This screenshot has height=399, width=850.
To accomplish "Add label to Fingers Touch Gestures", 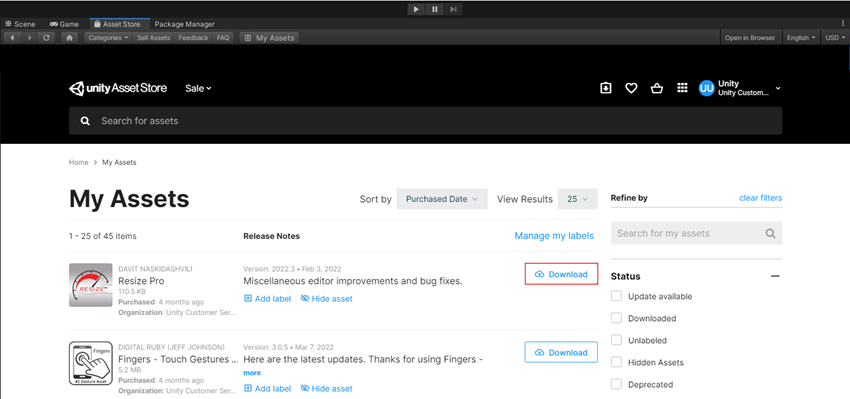I will pyautogui.click(x=267, y=389).
